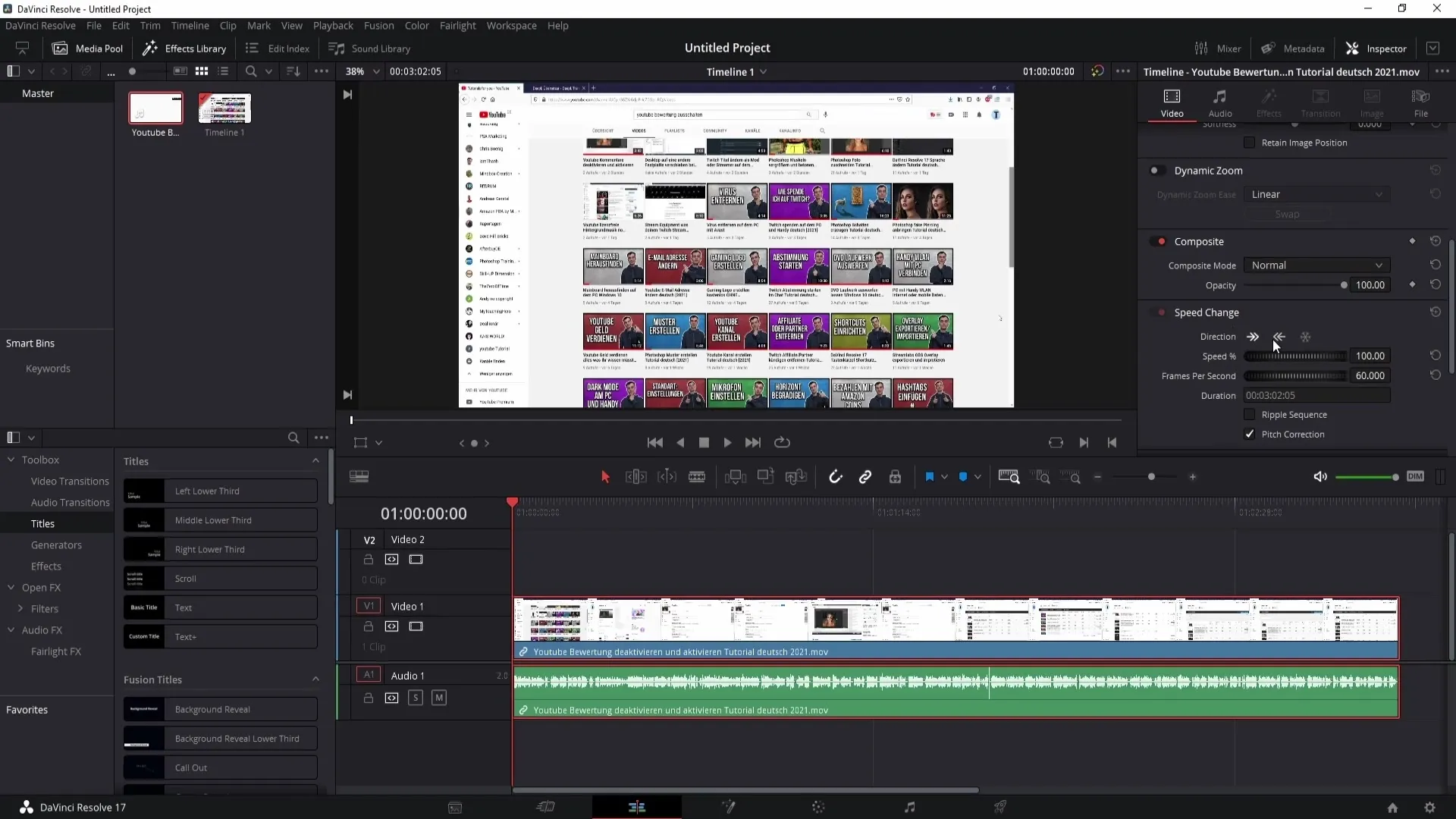
Task: Select the Color menu item
Action: 417,25
